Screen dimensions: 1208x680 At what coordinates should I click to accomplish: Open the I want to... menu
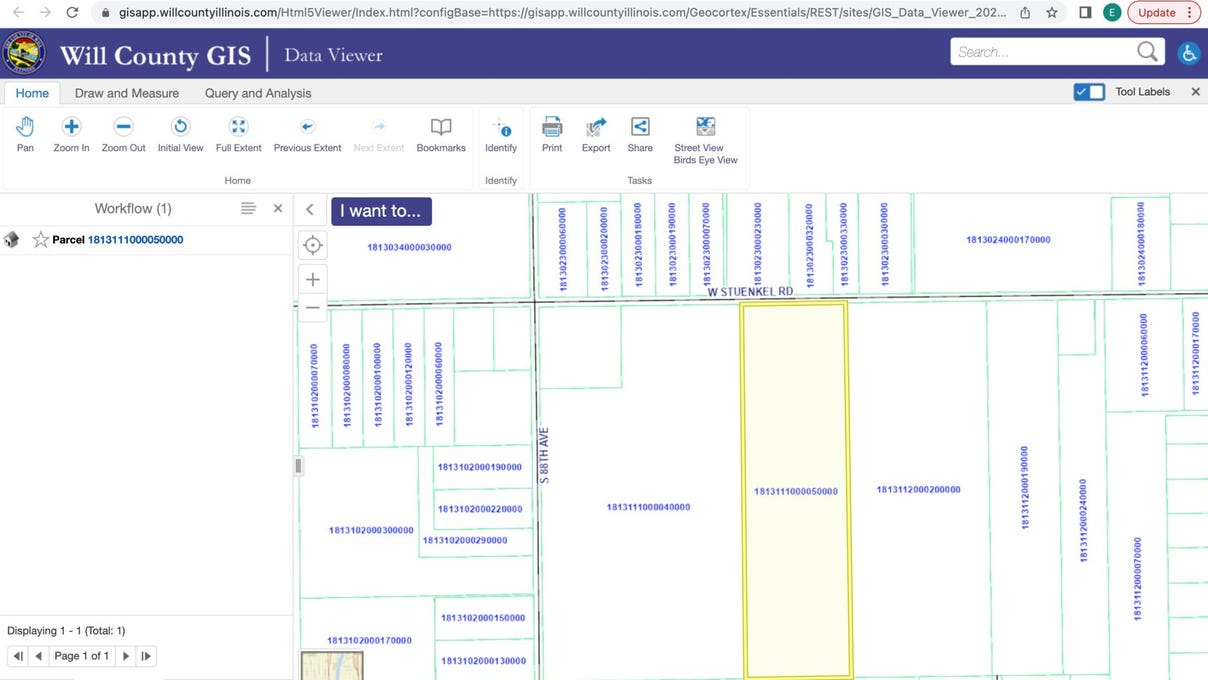pos(381,211)
